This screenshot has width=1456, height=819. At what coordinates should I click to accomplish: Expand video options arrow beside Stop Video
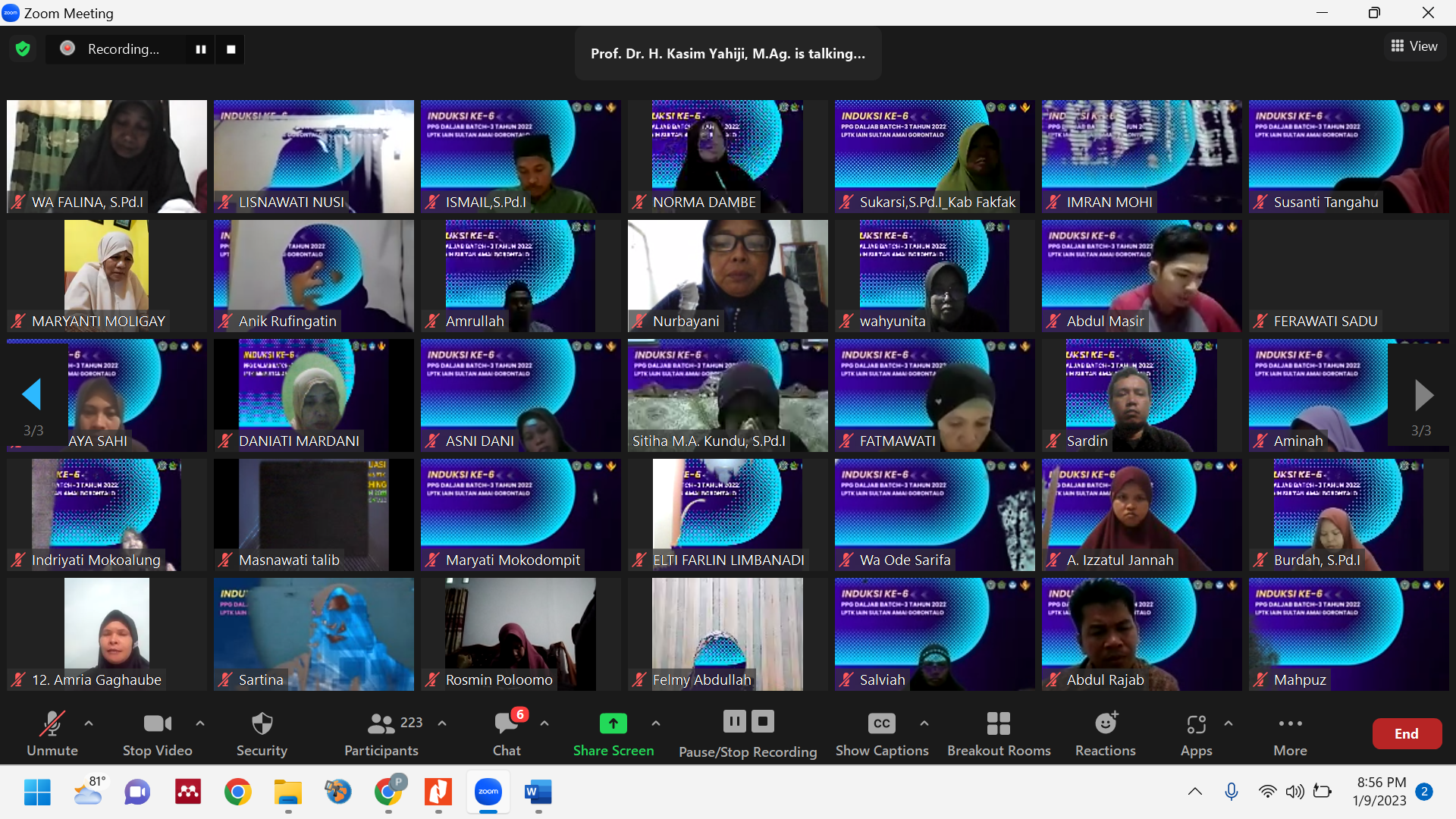200,723
